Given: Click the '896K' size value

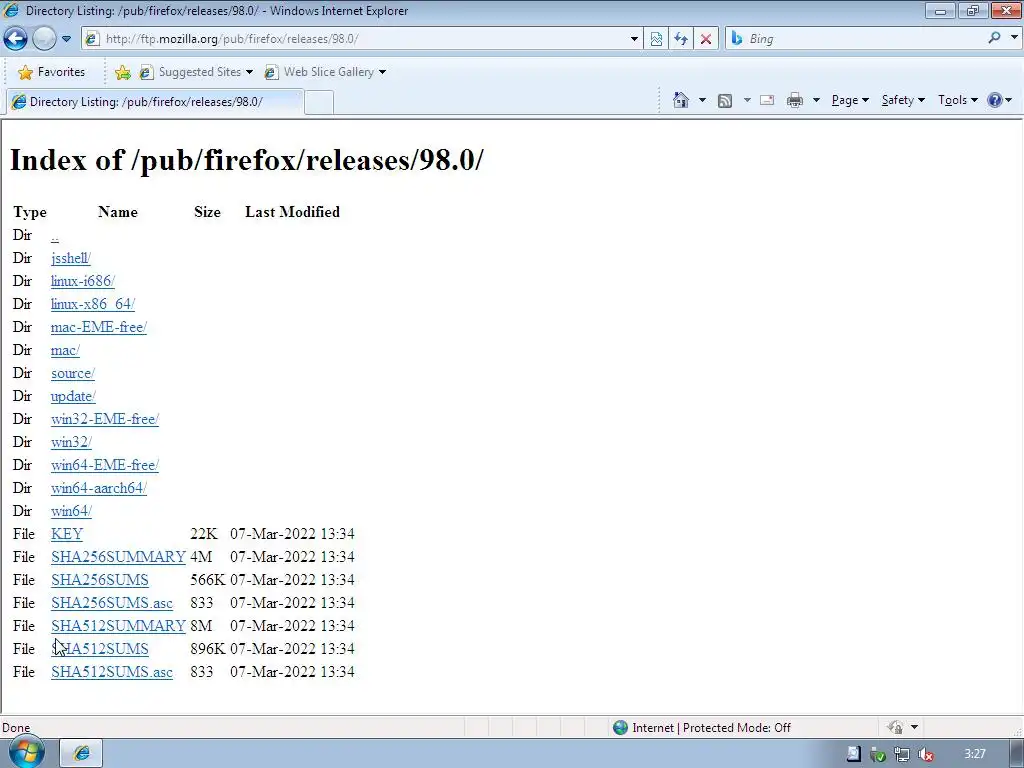Looking at the screenshot, I should coord(208,649).
